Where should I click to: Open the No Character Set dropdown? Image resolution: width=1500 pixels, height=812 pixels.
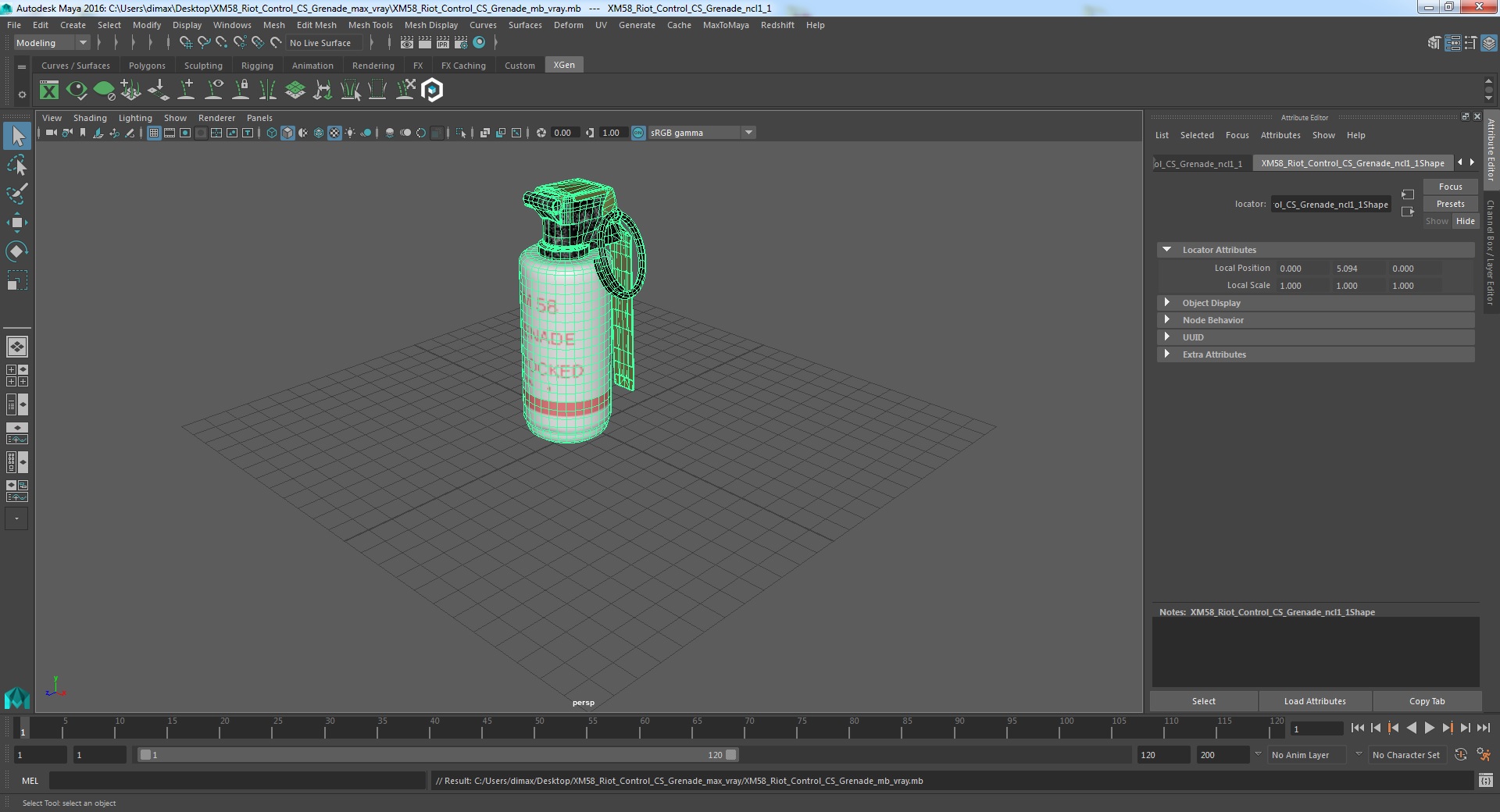[1407, 755]
